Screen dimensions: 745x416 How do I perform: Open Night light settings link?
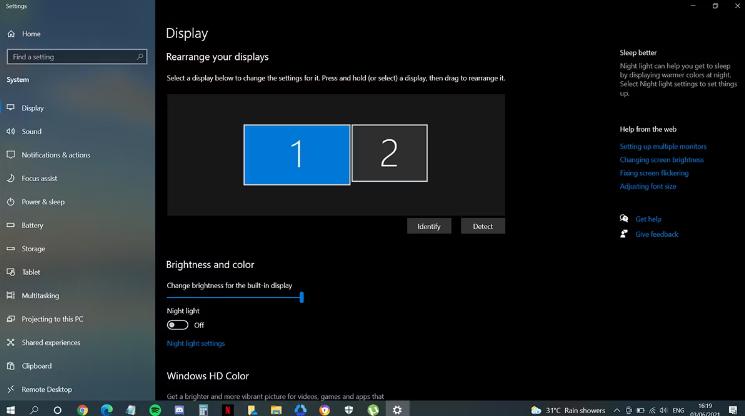196,343
